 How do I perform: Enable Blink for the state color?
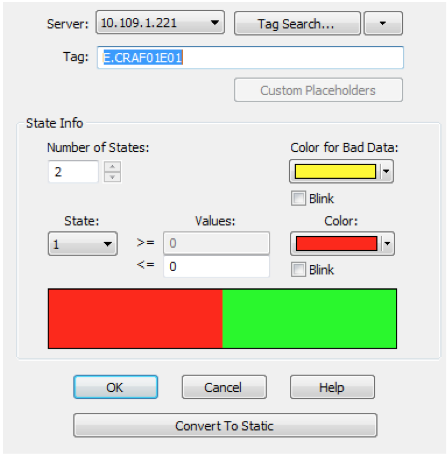[298, 269]
